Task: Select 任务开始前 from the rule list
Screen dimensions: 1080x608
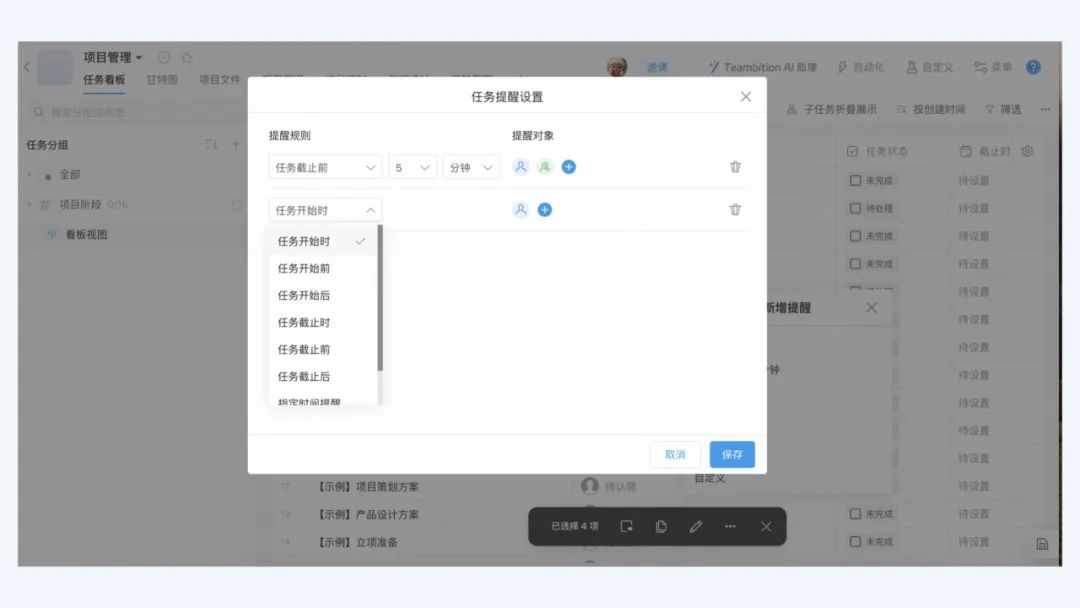Action: (304, 269)
